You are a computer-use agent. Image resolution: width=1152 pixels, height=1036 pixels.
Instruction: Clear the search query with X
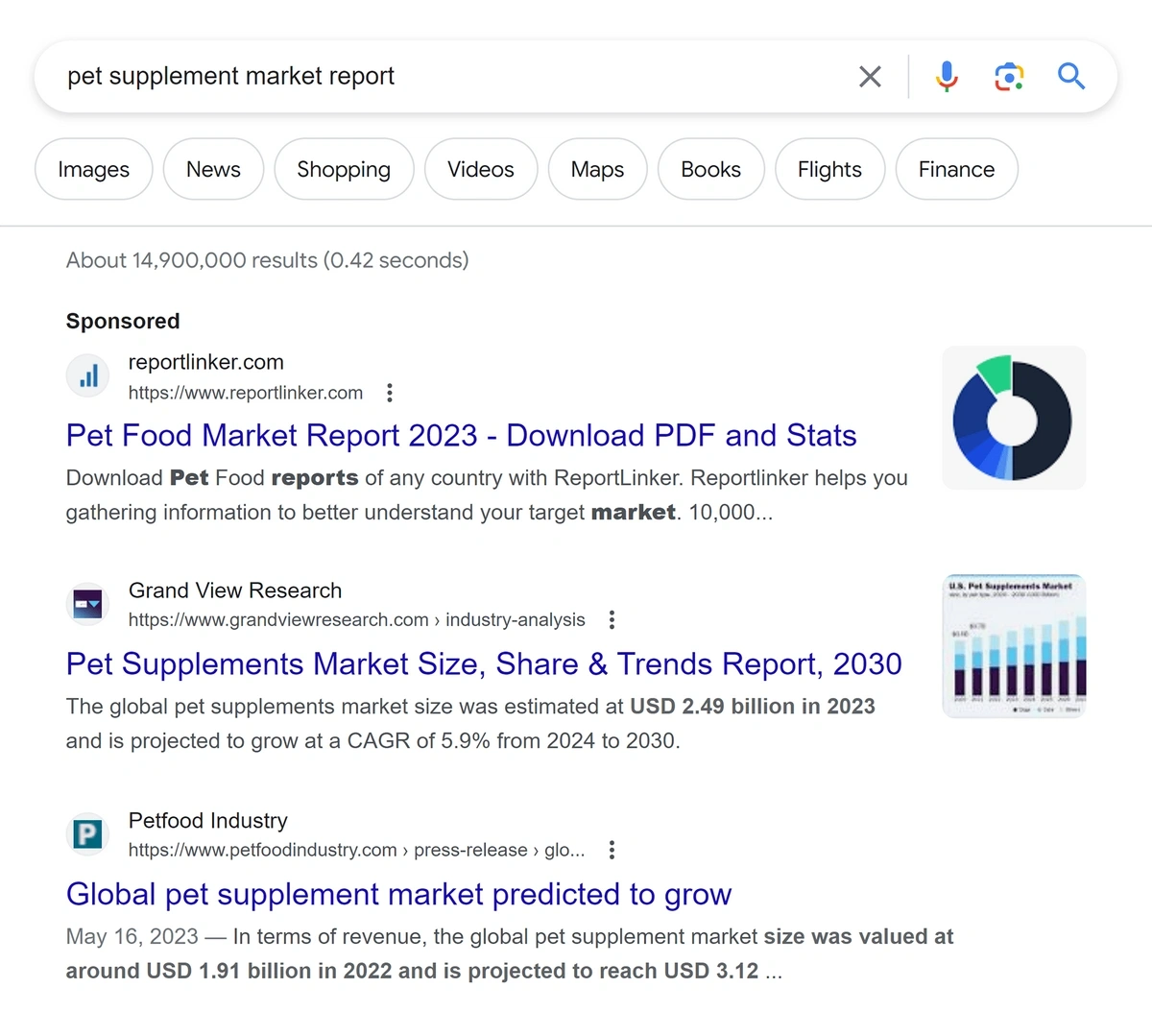click(x=870, y=76)
